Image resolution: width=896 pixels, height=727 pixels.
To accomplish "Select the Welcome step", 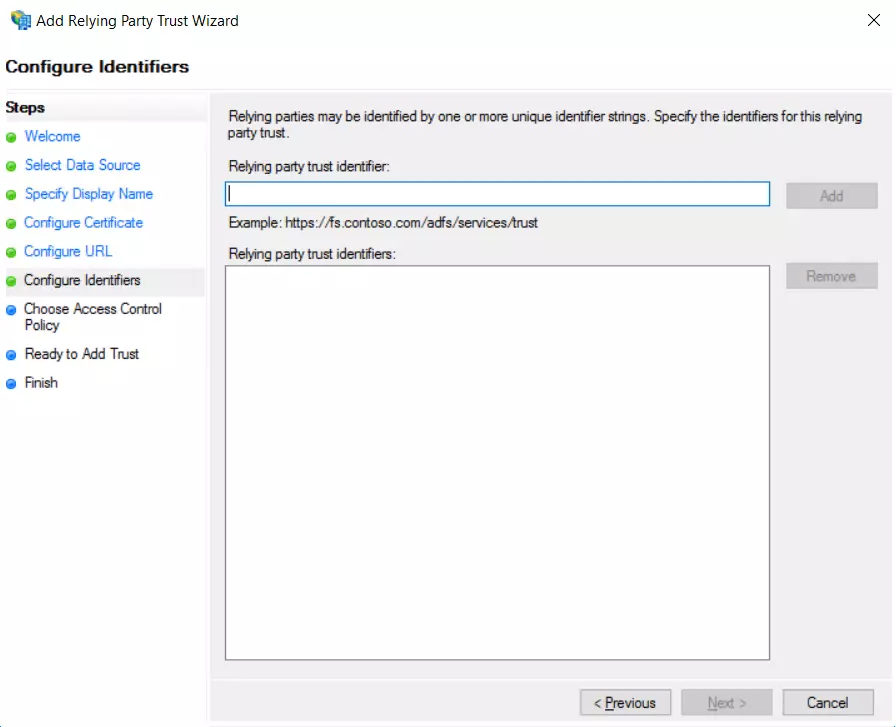I will (x=52, y=136).
